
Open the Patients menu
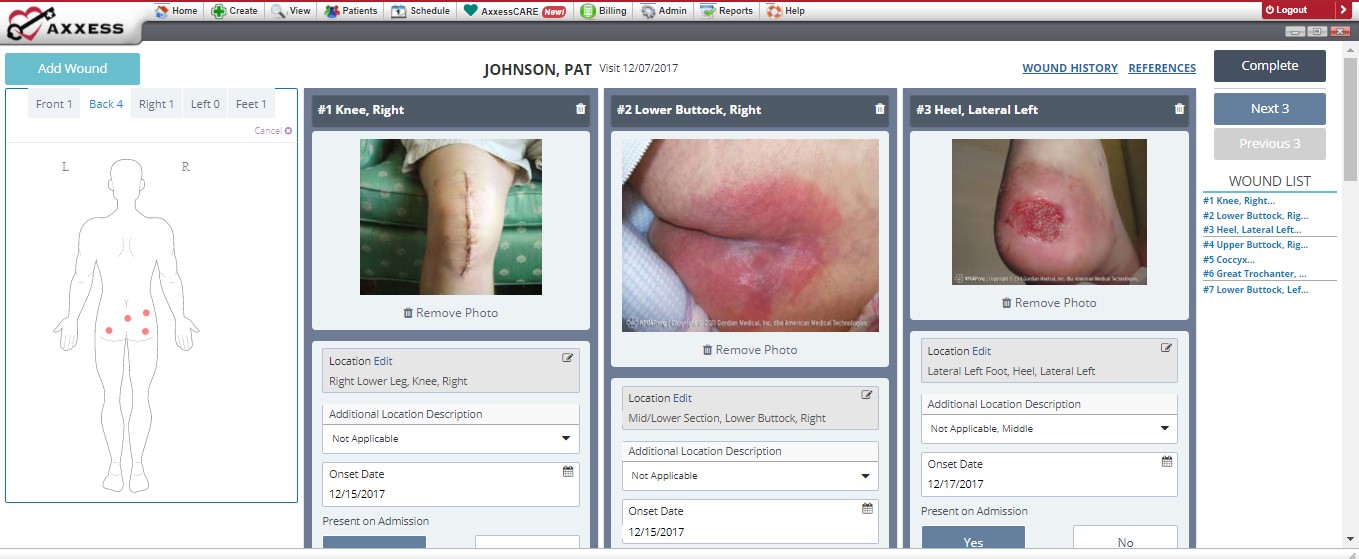pyautogui.click(x=351, y=11)
